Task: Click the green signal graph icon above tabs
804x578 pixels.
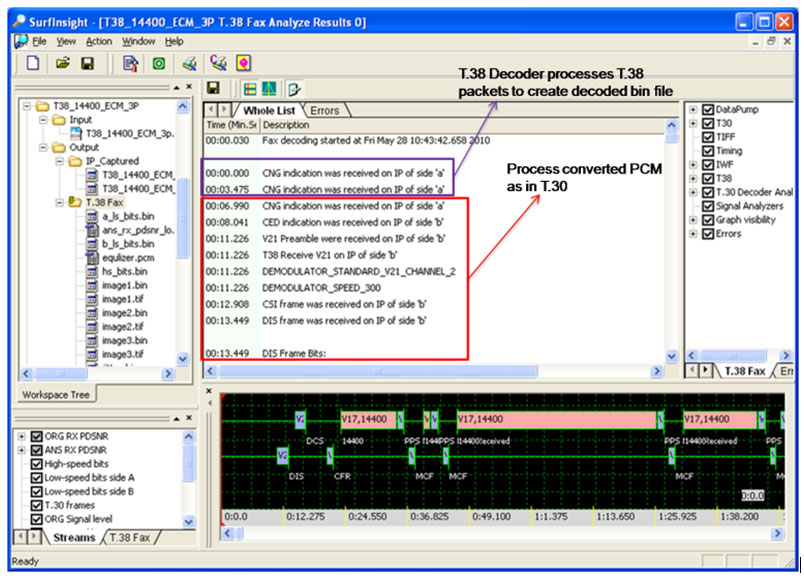Action: coord(271,89)
